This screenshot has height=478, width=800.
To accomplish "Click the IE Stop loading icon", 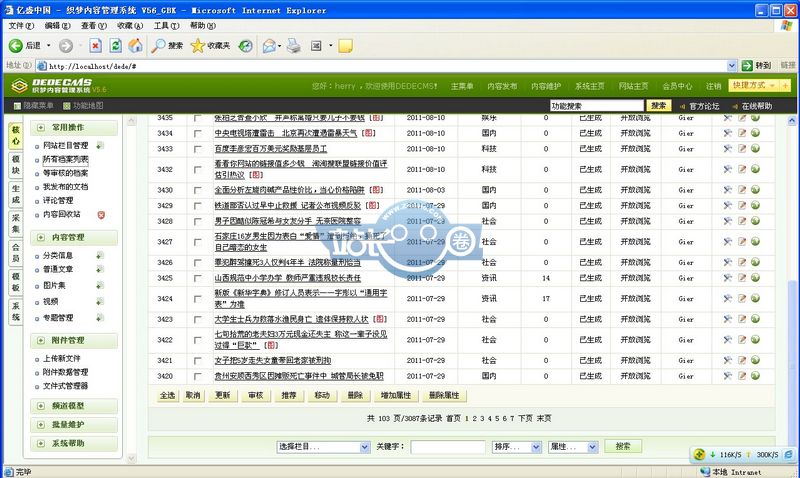I will 95,46.
